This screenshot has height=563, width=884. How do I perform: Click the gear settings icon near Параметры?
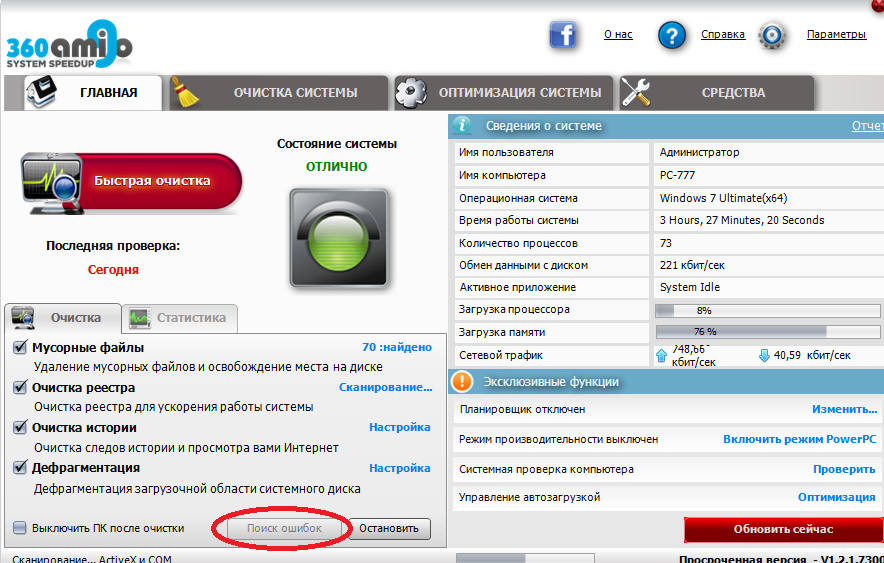(x=772, y=36)
